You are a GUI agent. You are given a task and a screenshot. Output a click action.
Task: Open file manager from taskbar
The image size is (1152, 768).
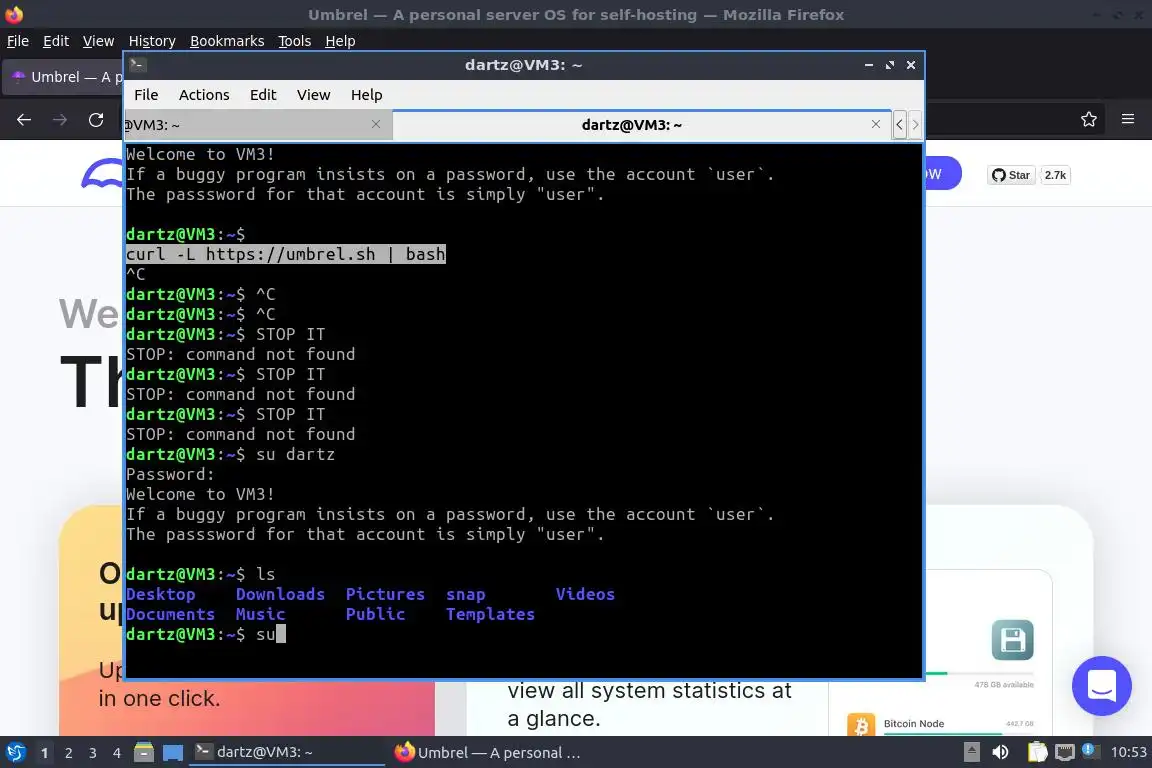pos(144,753)
